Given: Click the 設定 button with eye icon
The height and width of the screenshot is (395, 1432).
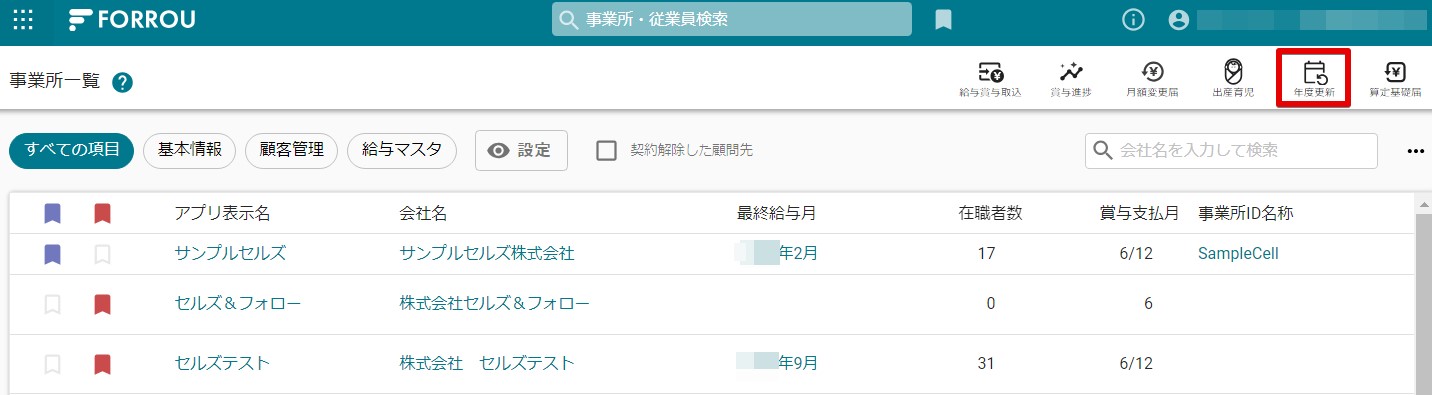Looking at the screenshot, I should coord(521,150).
